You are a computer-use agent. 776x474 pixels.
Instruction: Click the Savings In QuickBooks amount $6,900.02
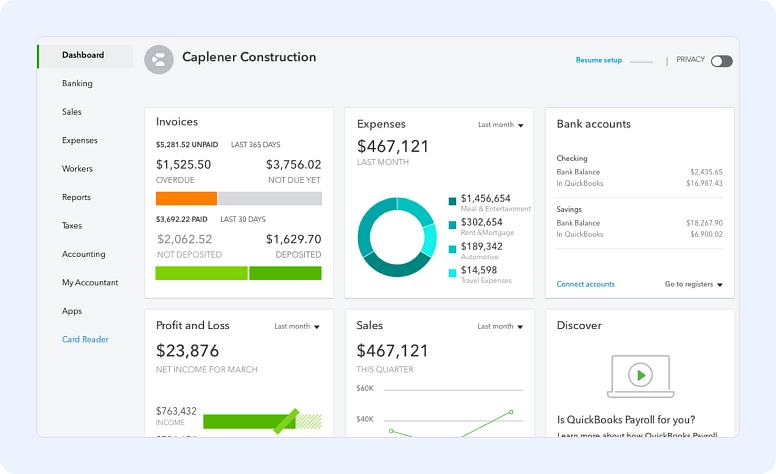(706, 235)
